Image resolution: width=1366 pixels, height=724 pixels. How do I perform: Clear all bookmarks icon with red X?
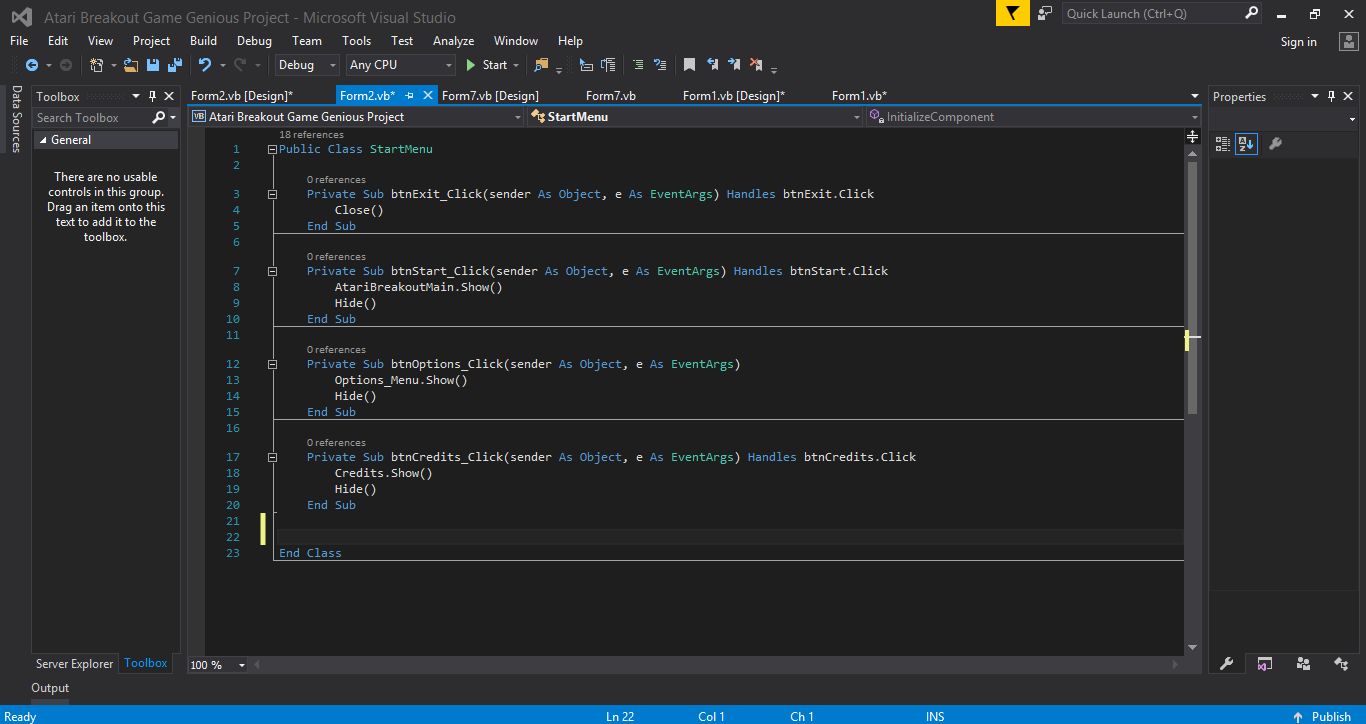757,65
